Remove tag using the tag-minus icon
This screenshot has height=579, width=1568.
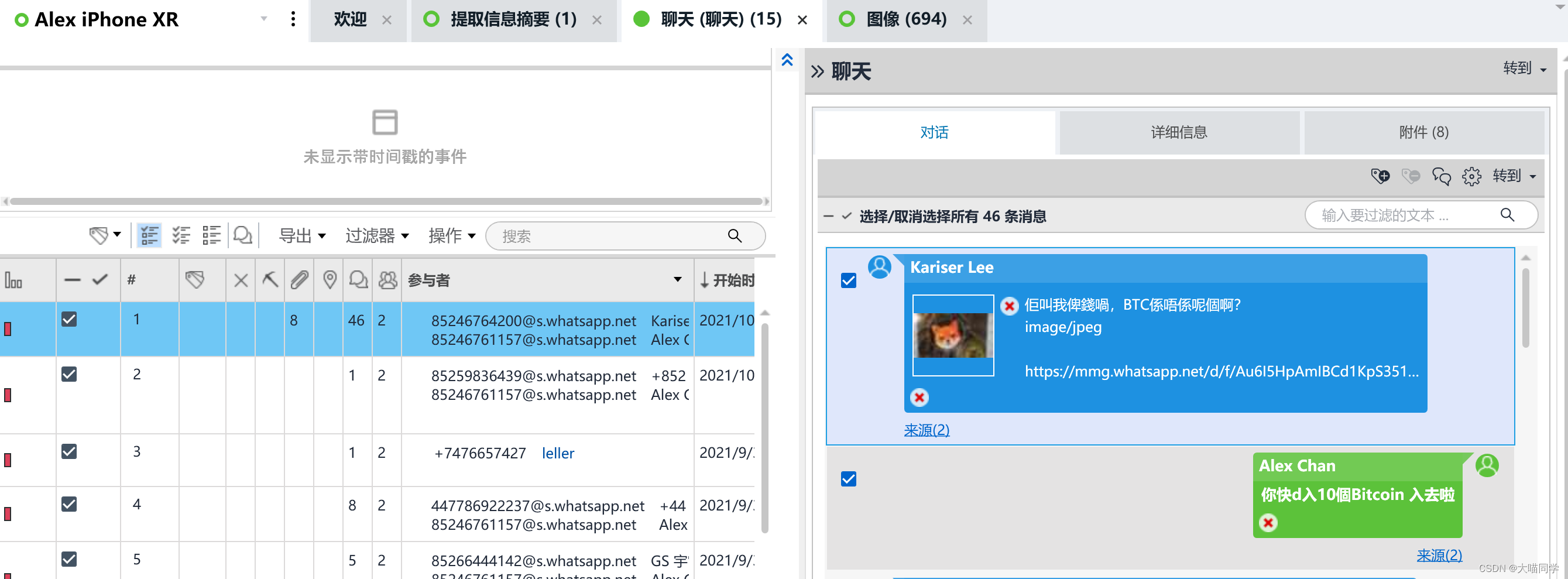pos(1411,176)
